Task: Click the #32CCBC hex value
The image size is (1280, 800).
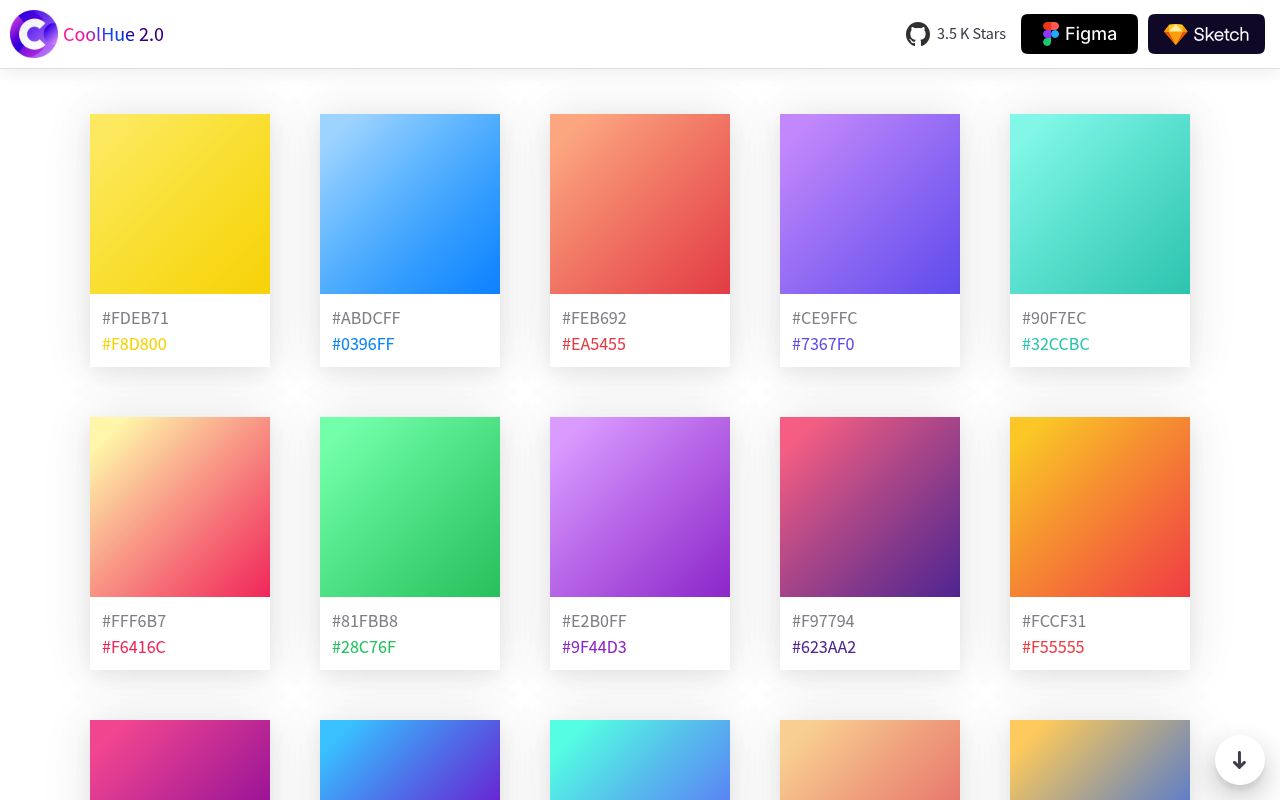Action: (1055, 344)
